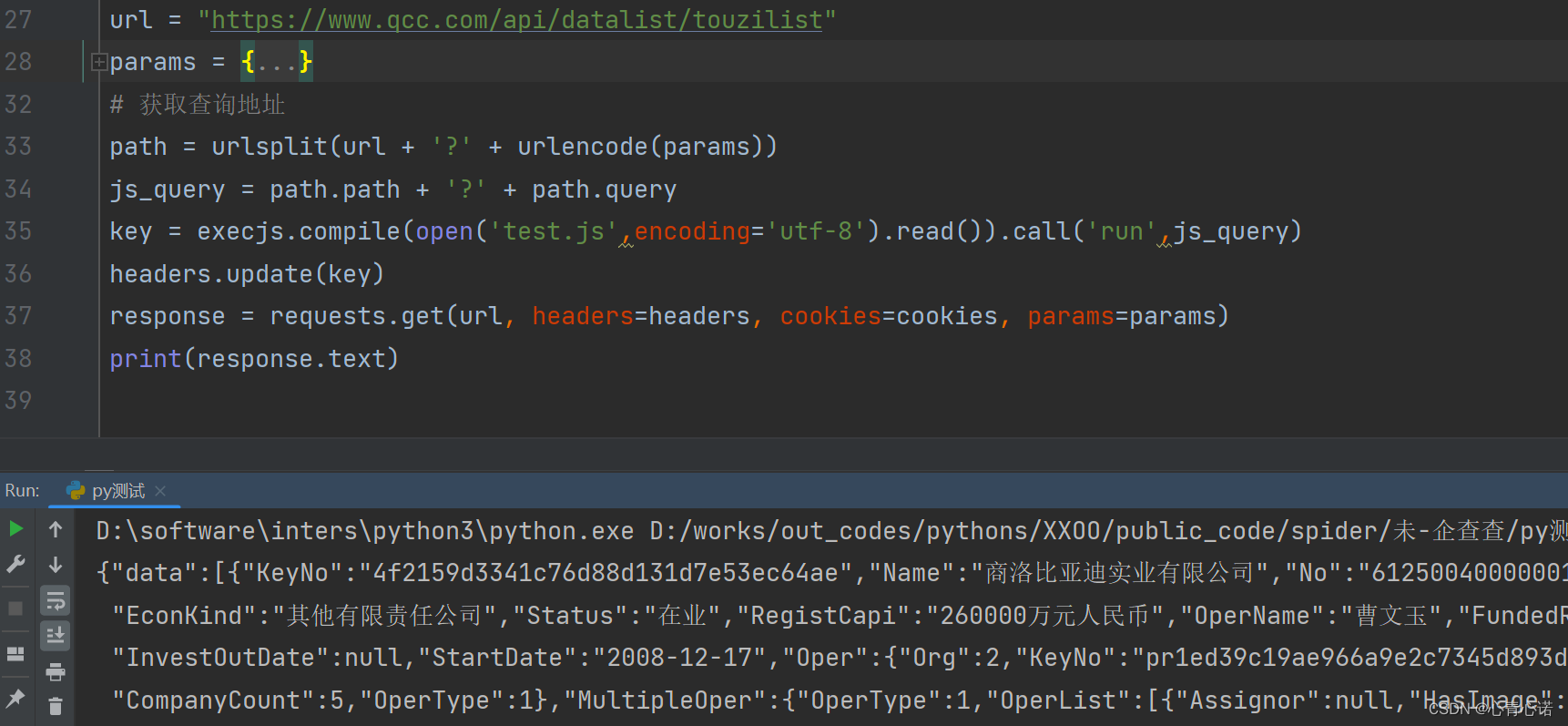Click line number 35 in gutter
The image size is (1568, 726).
coord(18,231)
